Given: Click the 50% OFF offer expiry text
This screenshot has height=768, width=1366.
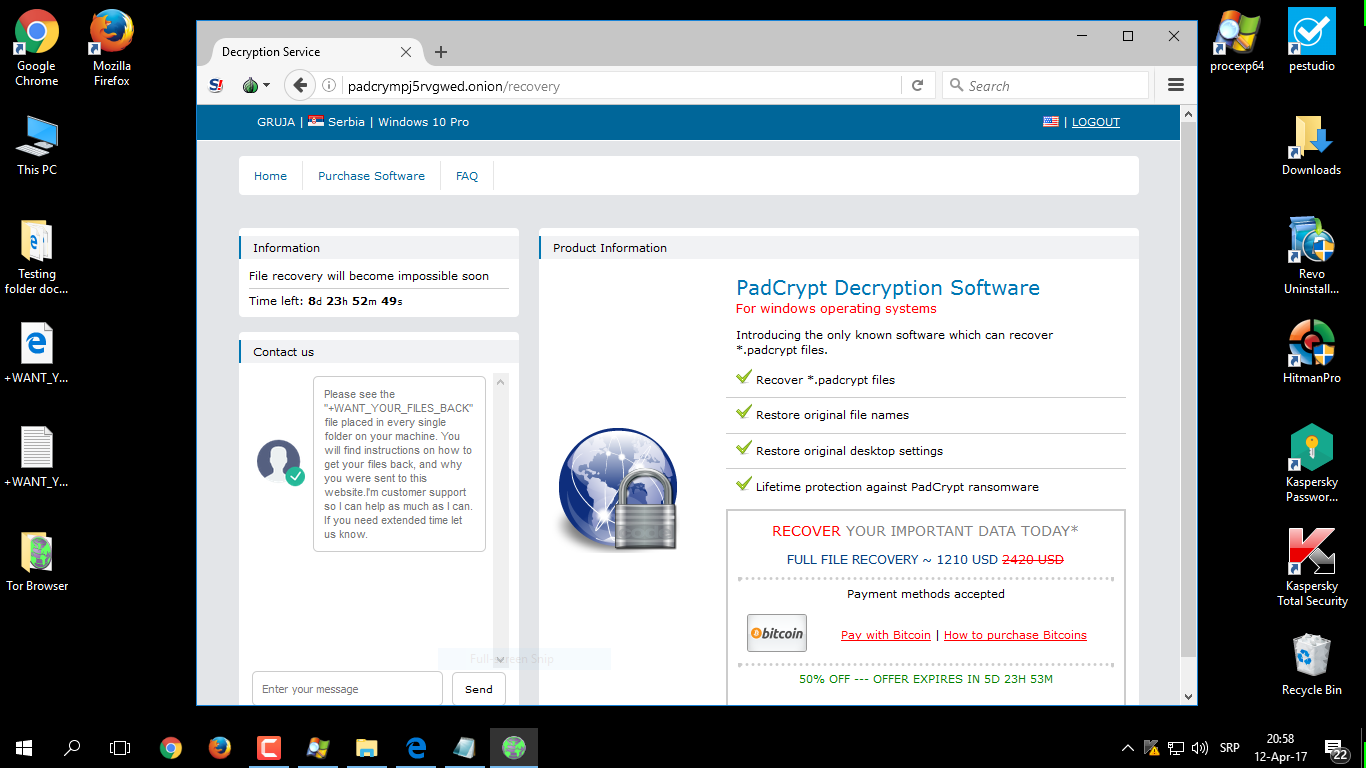Looking at the screenshot, I should click(926, 679).
